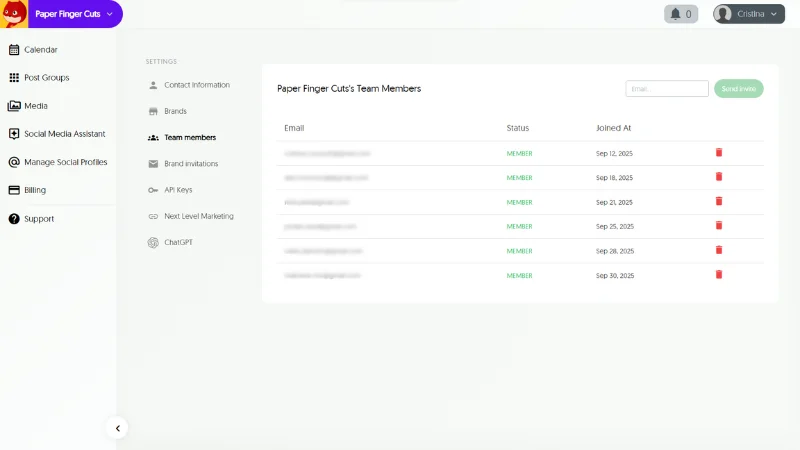Click the notification bell icon
The width and height of the screenshot is (800, 450).
675,14
